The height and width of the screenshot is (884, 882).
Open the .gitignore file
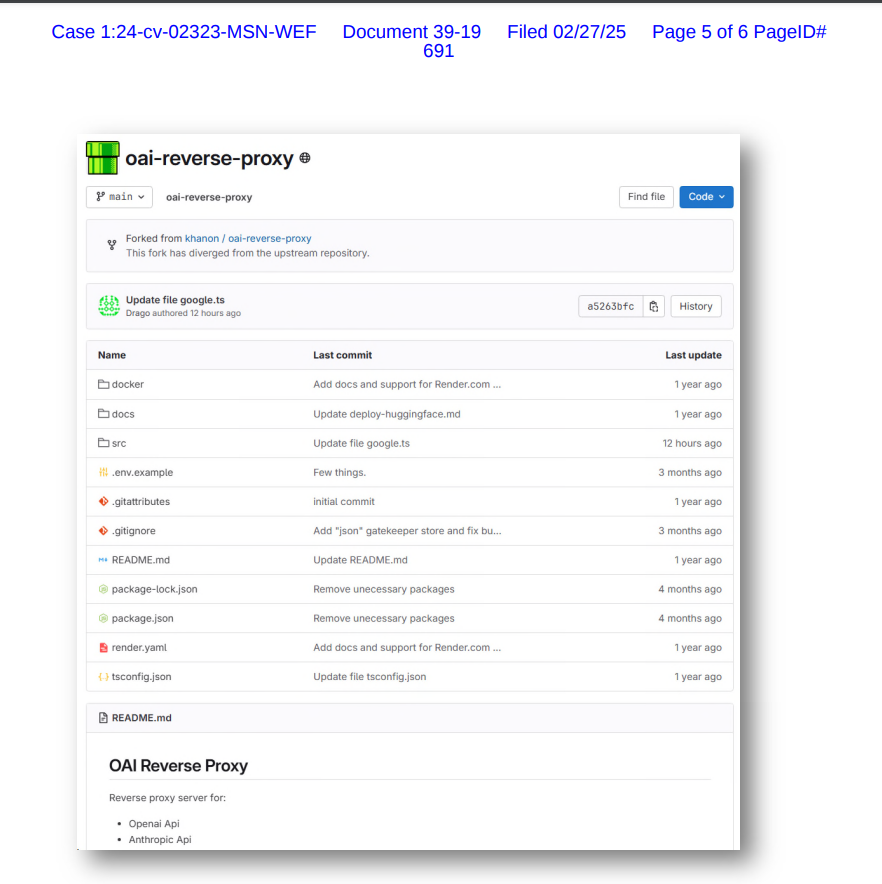click(133, 531)
